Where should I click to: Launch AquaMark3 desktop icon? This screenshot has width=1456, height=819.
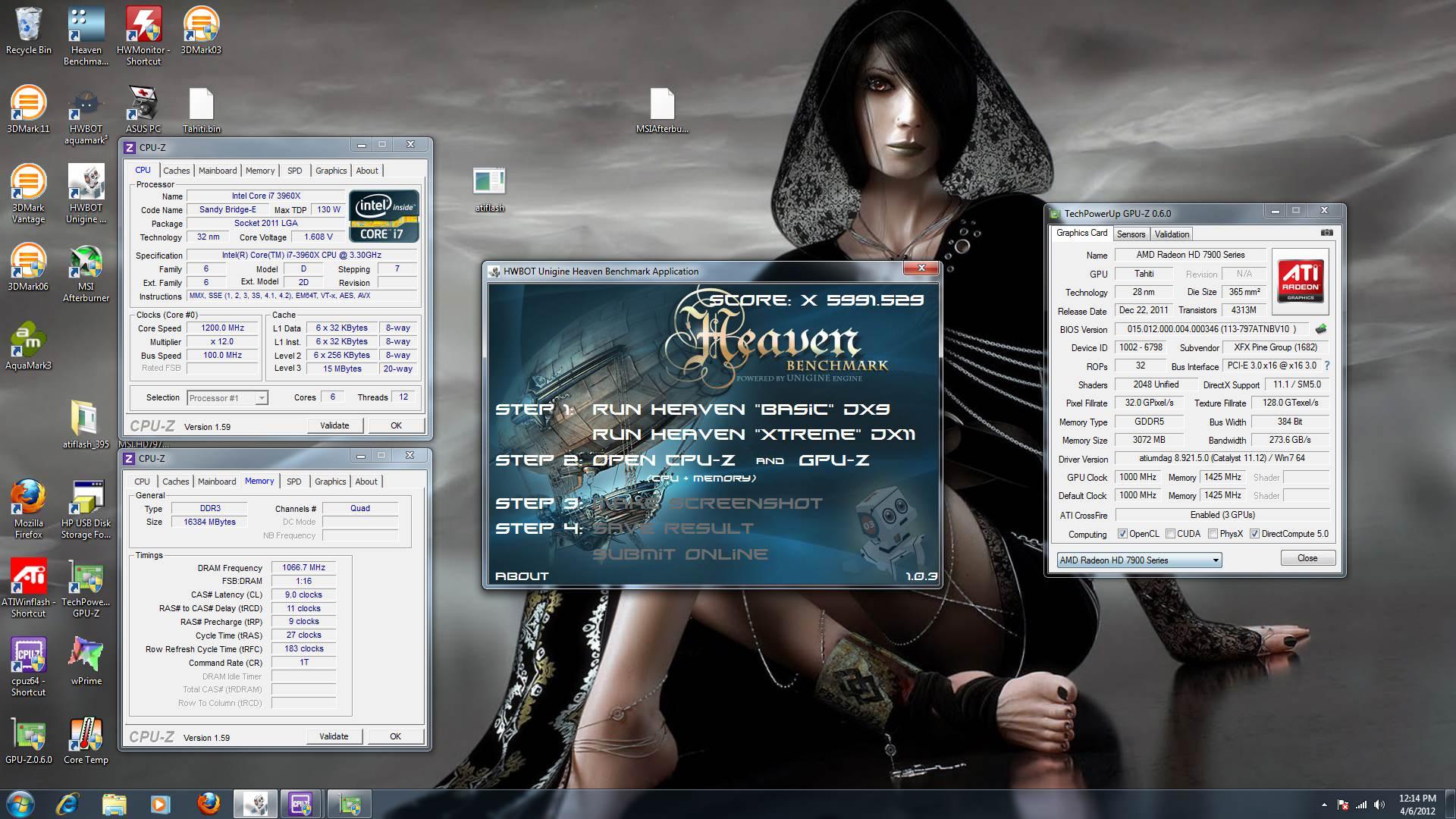pyautogui.click(x=29, y=346)
